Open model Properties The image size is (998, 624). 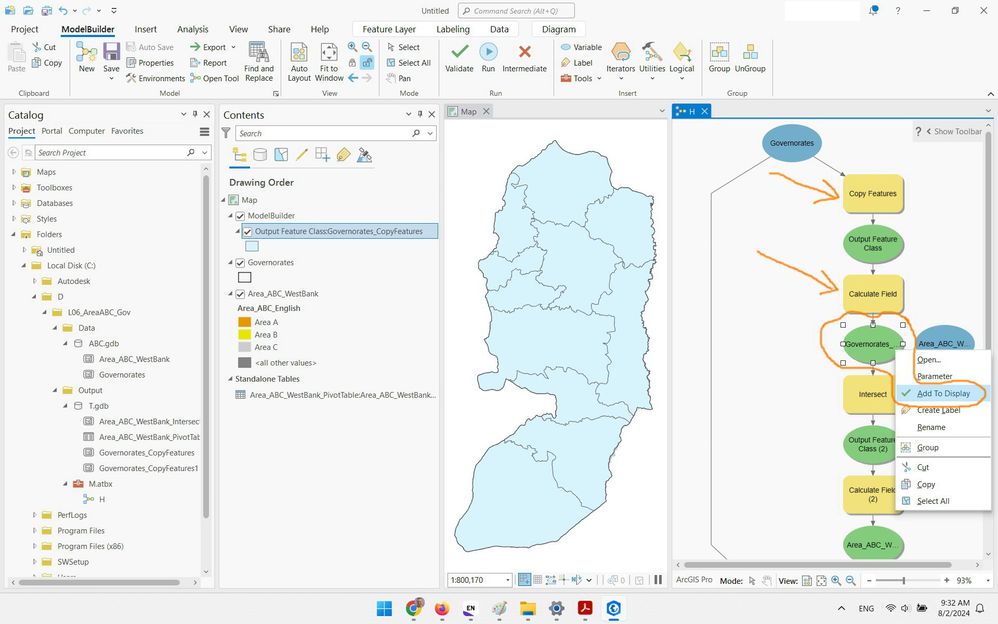point(150,62)
